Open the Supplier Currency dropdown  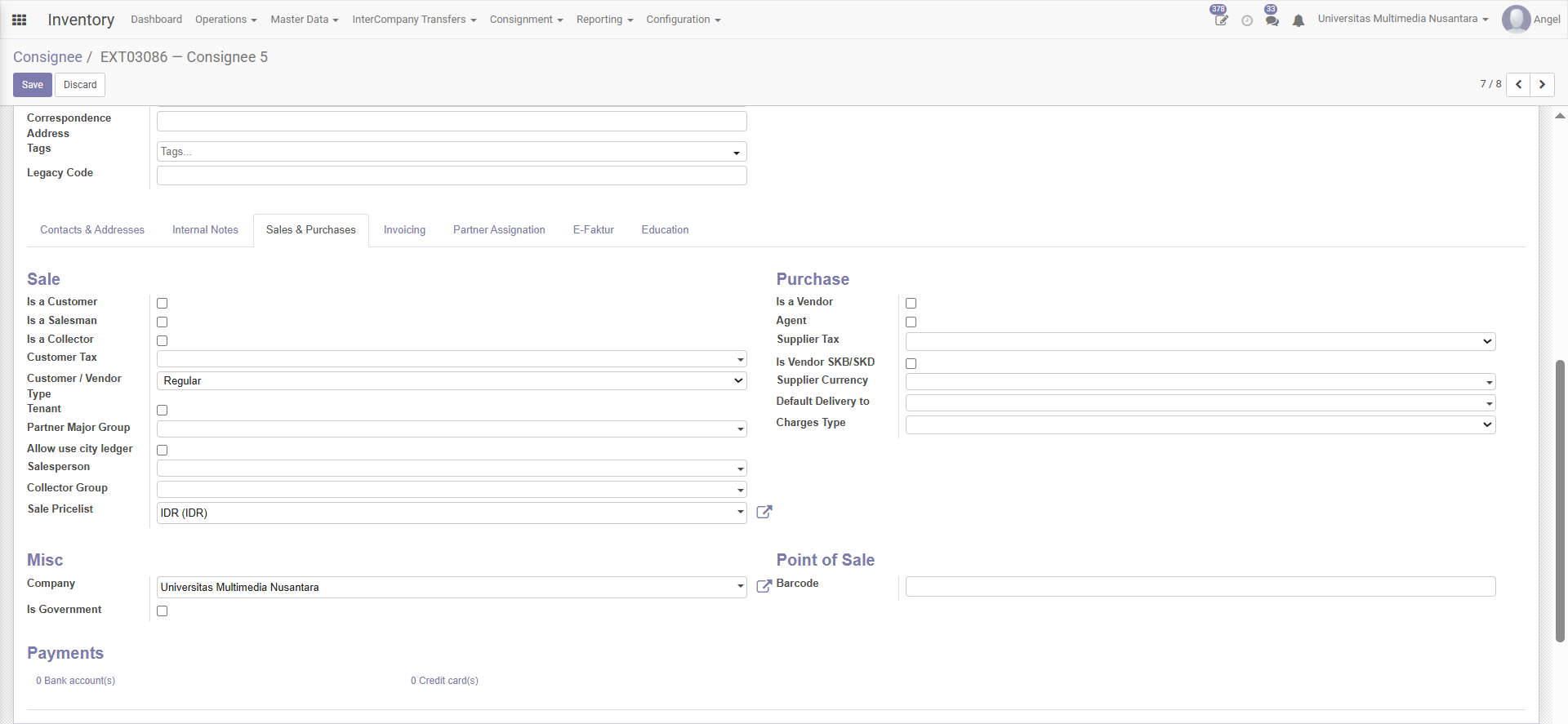1200,381
